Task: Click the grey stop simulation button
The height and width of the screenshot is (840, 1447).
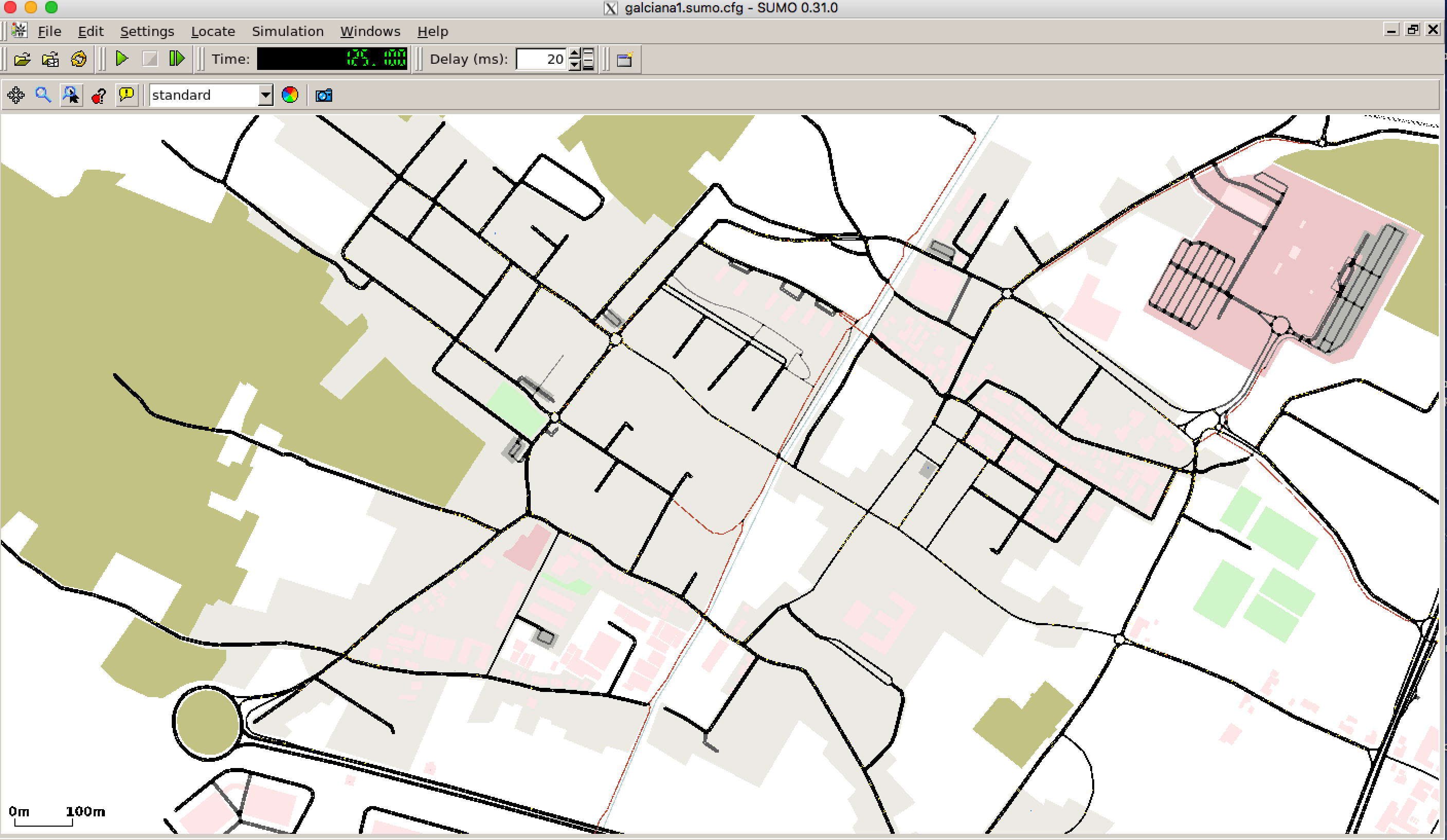Action: click(x=150, y=59)
